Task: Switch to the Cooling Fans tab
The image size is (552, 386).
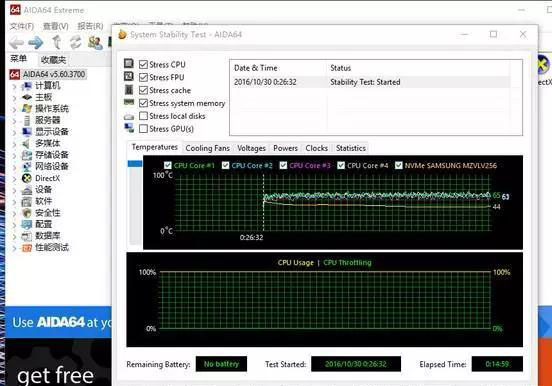Action: (207, 148)
